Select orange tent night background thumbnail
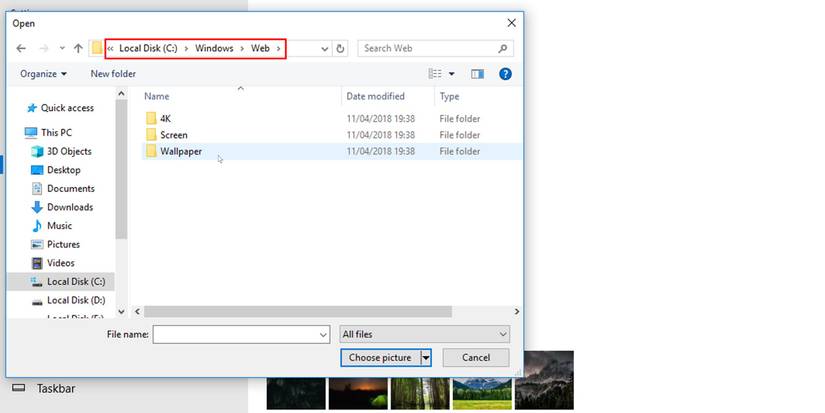This screenshot has height=413, width=825. [x=358, y=394]
